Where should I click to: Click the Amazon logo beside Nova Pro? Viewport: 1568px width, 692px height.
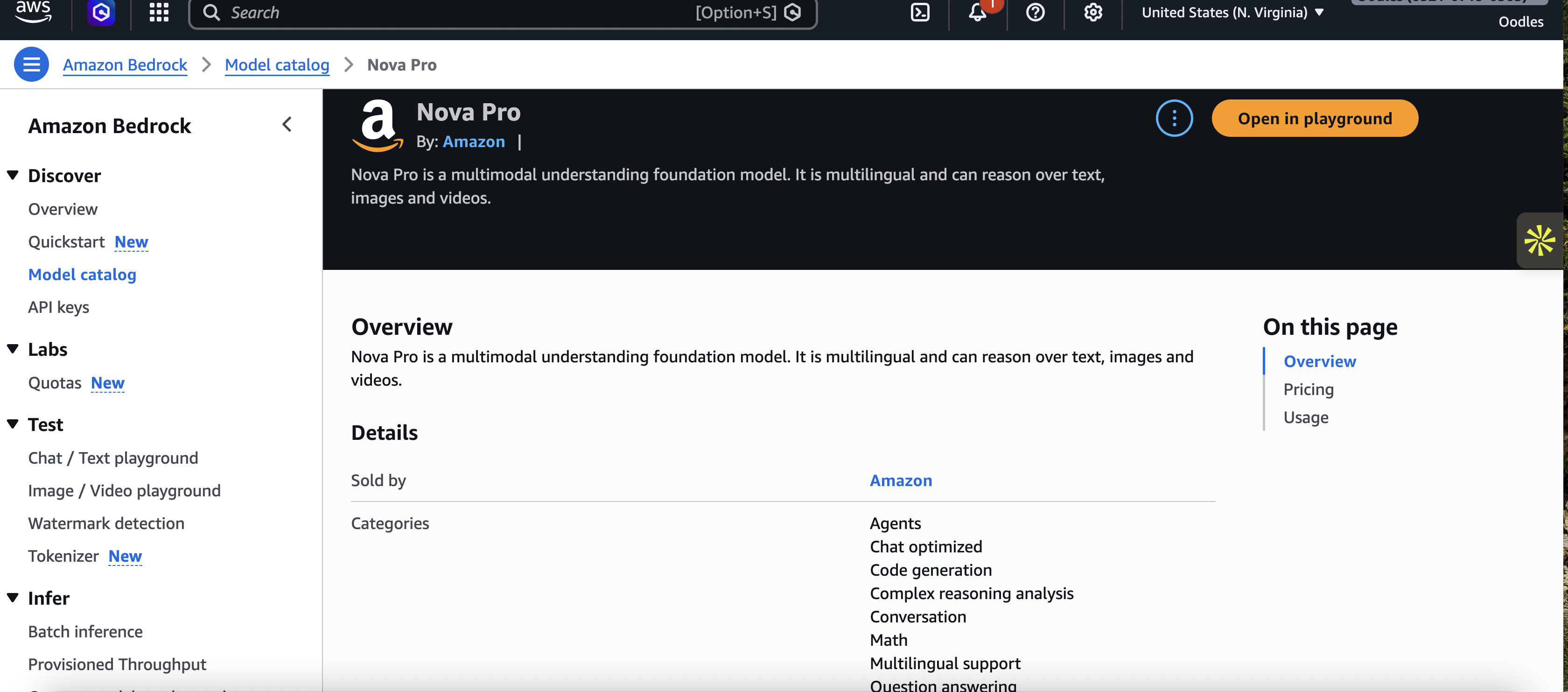click(x=378, y=126)
